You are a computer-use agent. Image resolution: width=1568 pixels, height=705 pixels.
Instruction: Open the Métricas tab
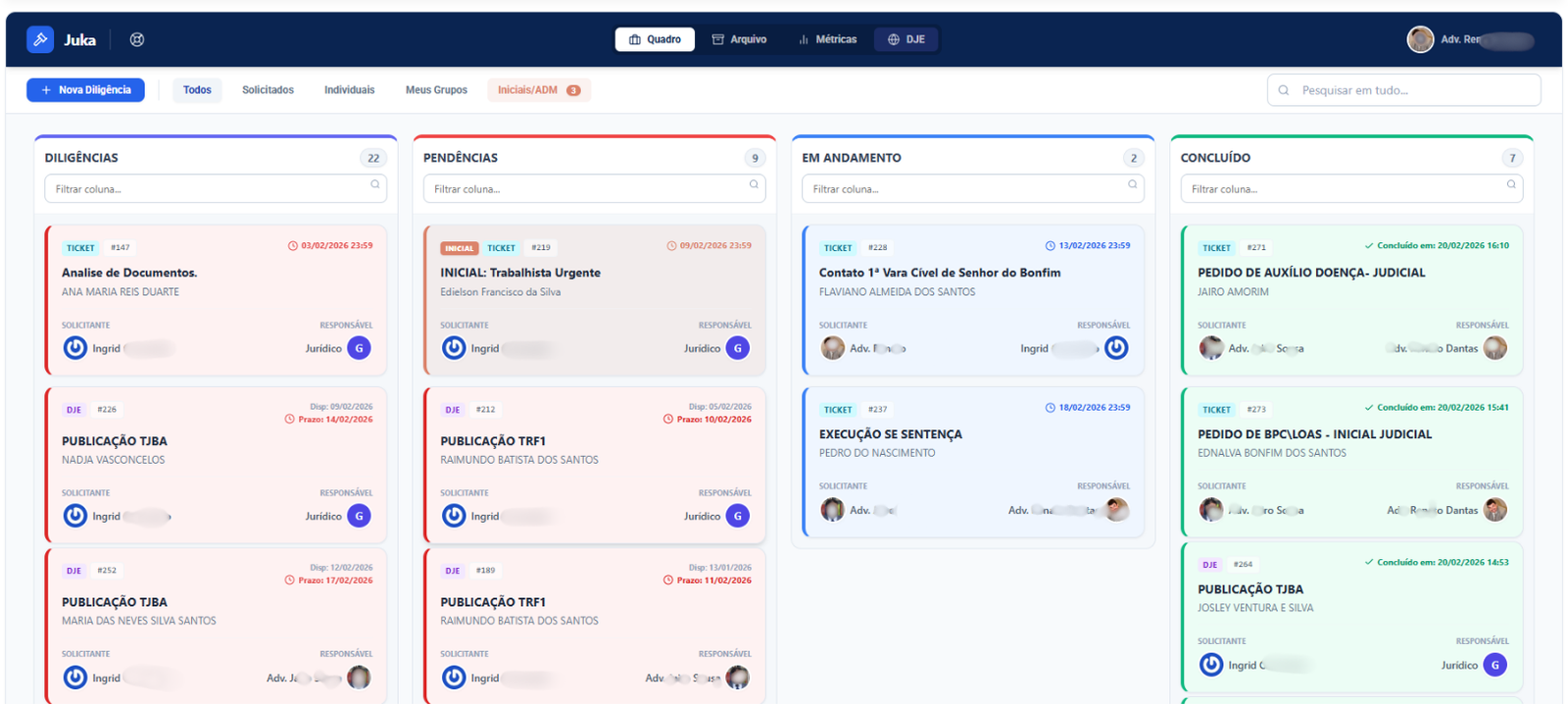coord(828,39)
